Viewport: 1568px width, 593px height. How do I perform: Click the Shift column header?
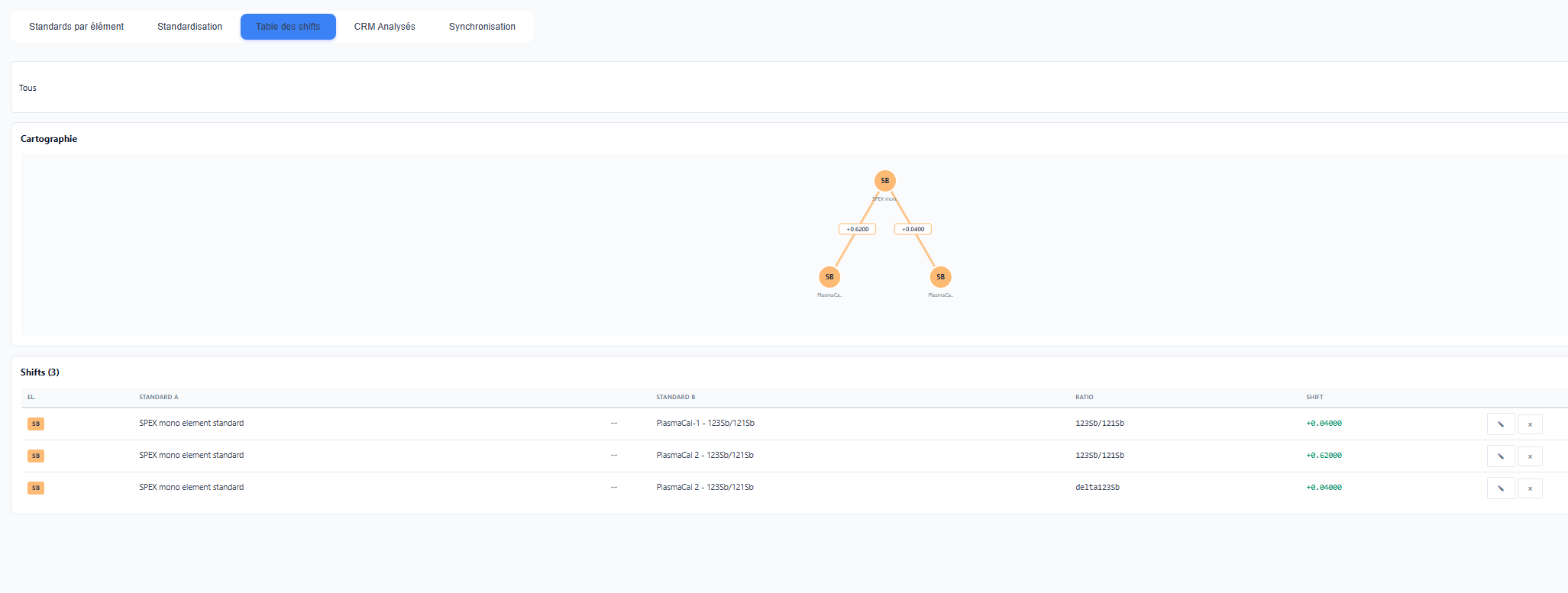[x=1314, y=397]
